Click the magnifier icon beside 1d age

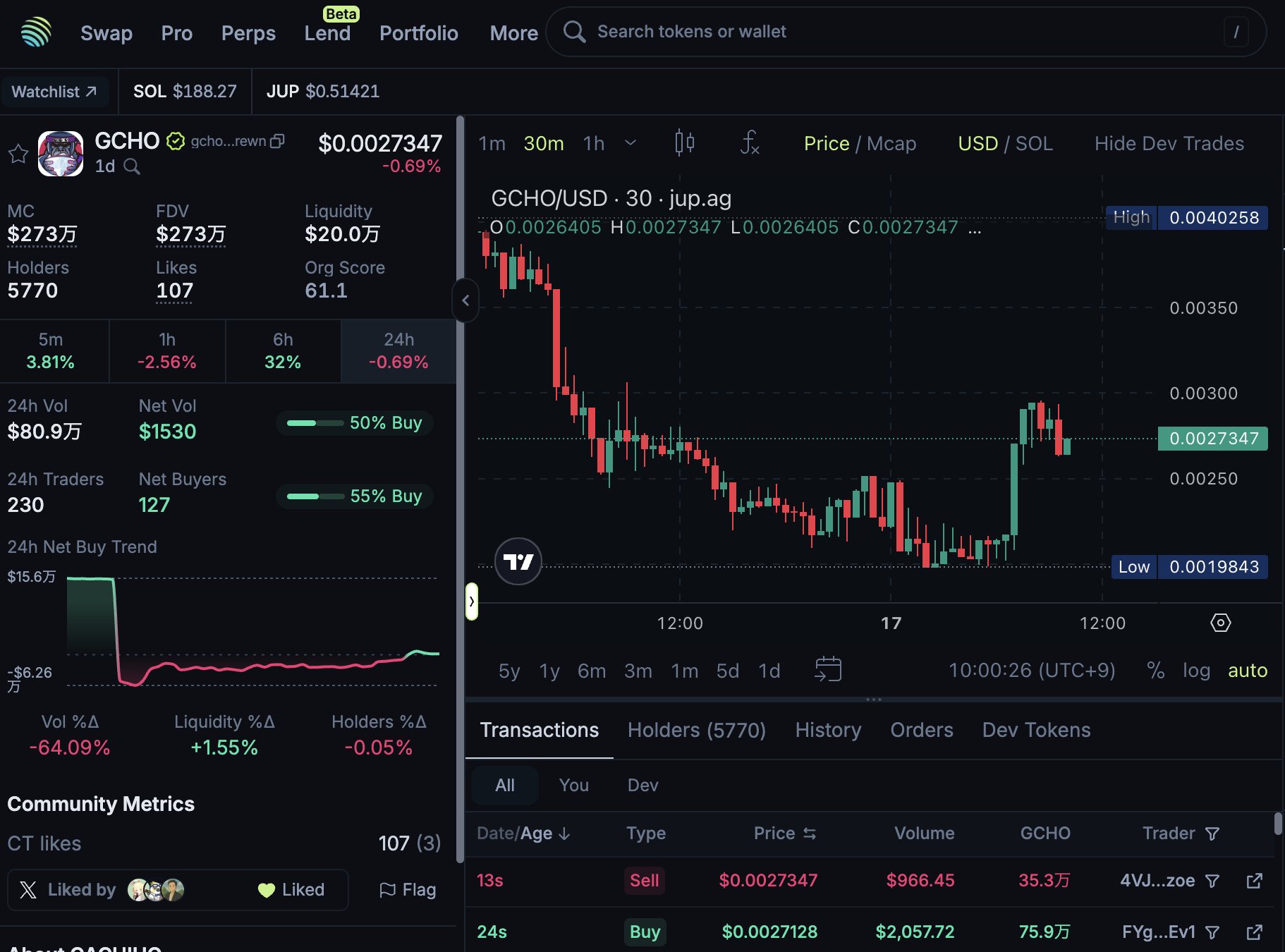tap(132, 166)
